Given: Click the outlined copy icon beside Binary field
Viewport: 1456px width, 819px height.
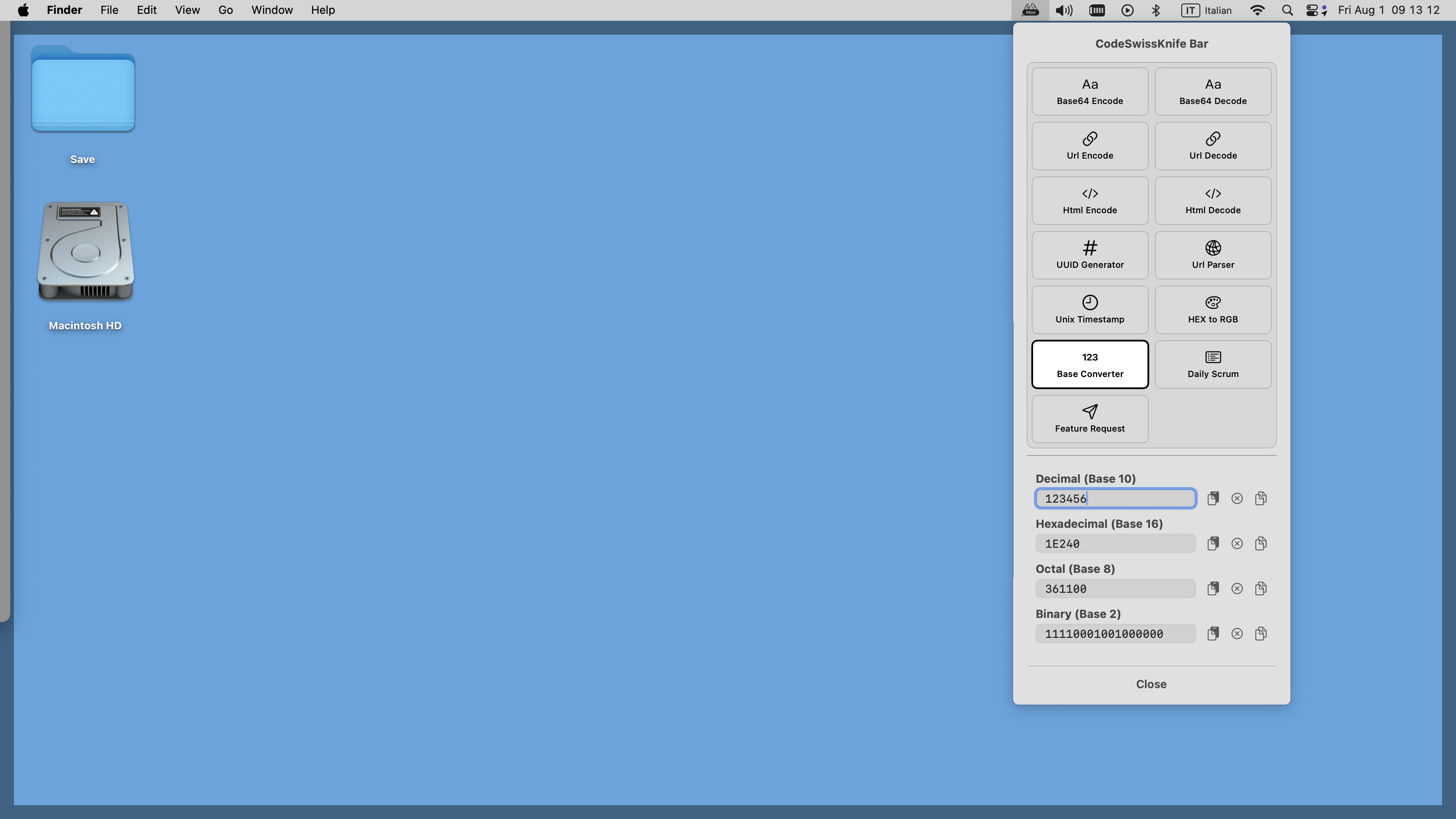Looking at the screenshot, I should point(1261,634).
